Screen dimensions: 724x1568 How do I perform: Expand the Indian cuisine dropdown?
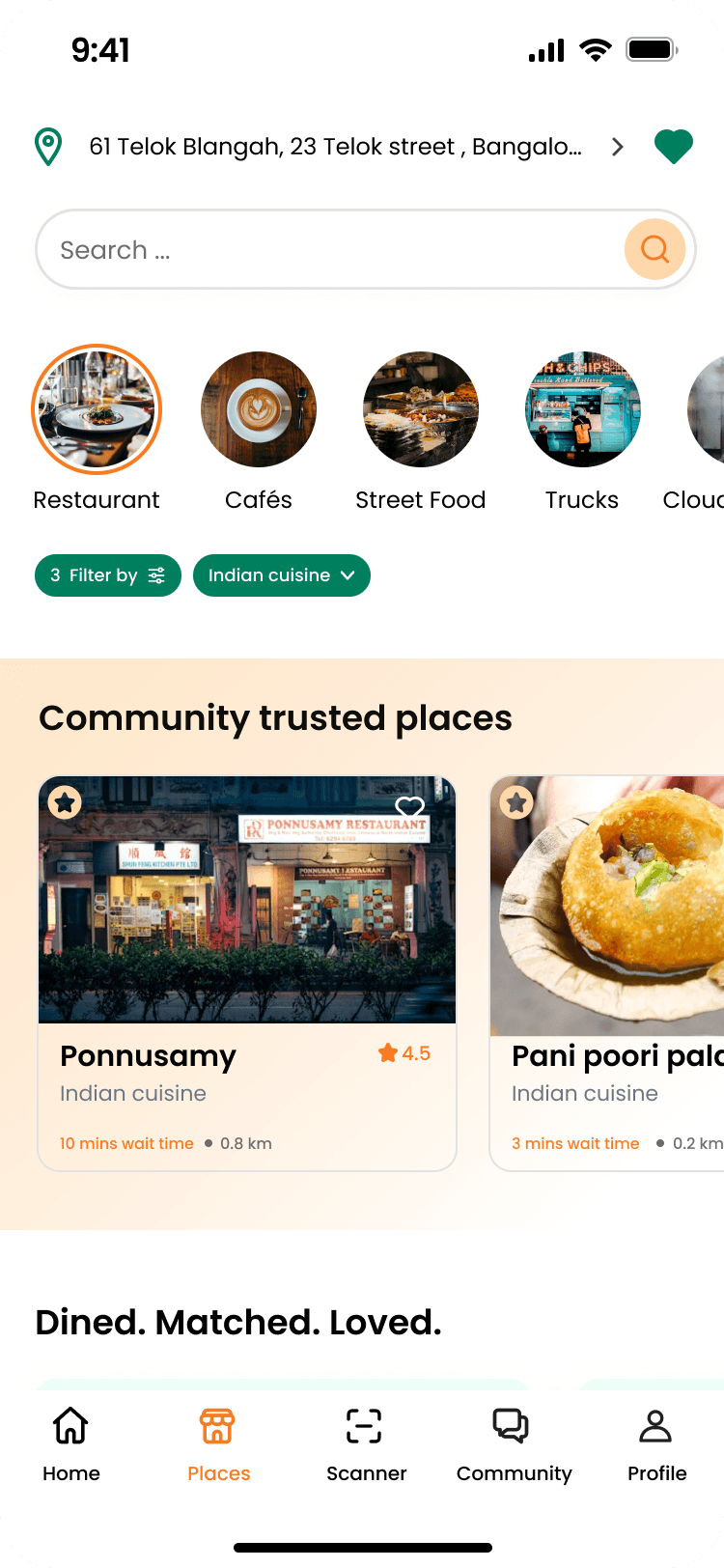[282, 575]
